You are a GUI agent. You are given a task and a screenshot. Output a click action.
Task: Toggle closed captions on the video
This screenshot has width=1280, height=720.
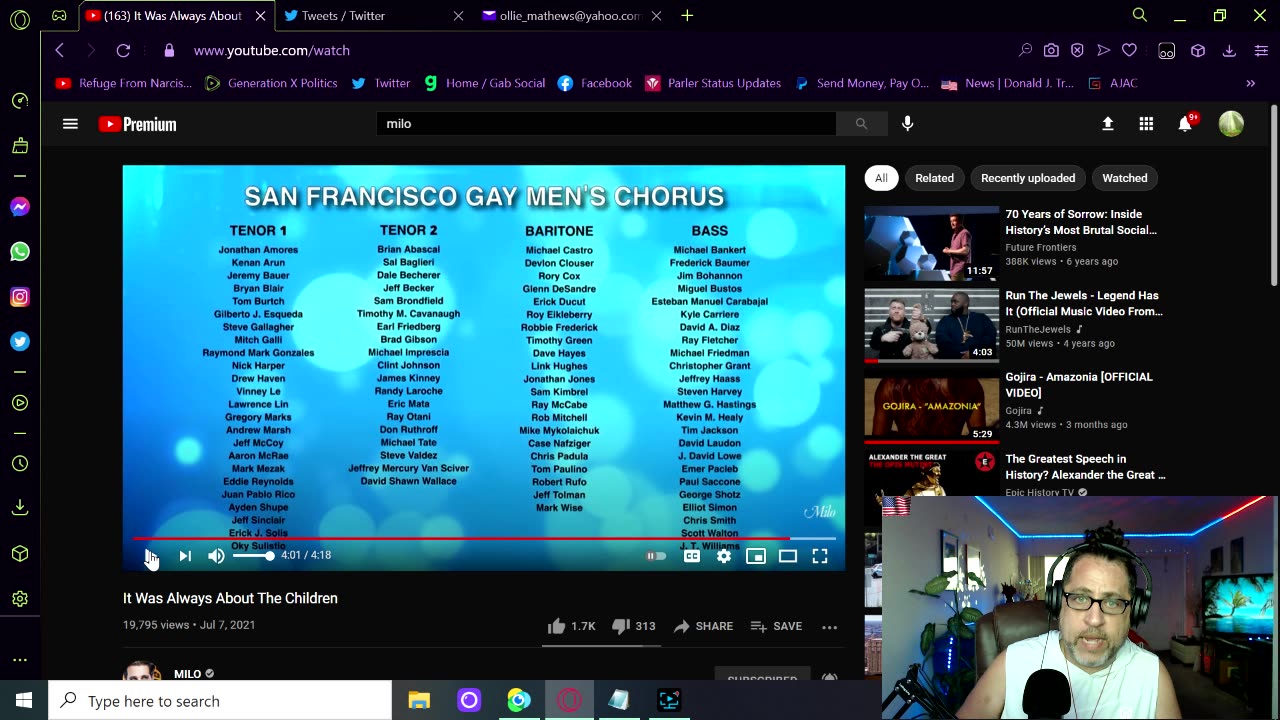(692, 556)
